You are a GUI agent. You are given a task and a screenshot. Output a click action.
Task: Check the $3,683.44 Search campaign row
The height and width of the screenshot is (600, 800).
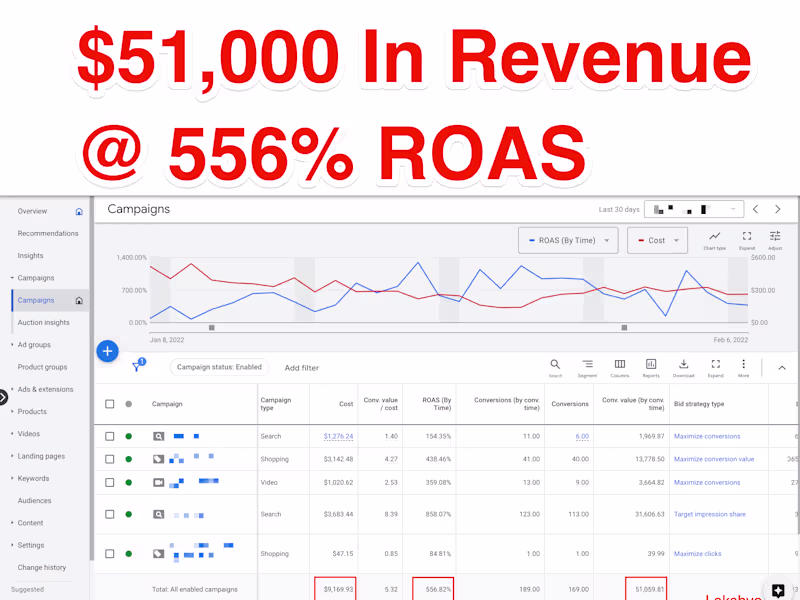(x=110, y=514)
